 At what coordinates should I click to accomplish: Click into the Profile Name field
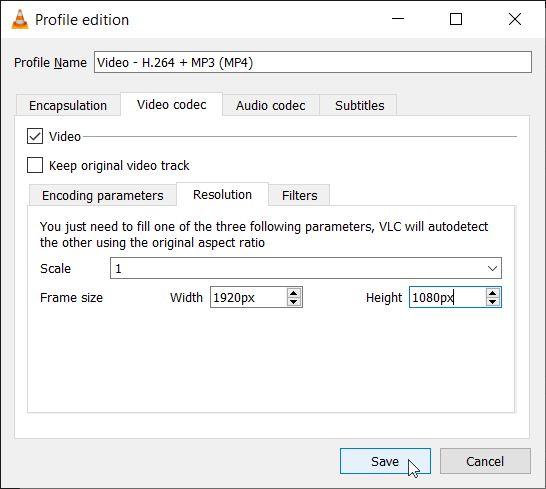coord(313,62)
